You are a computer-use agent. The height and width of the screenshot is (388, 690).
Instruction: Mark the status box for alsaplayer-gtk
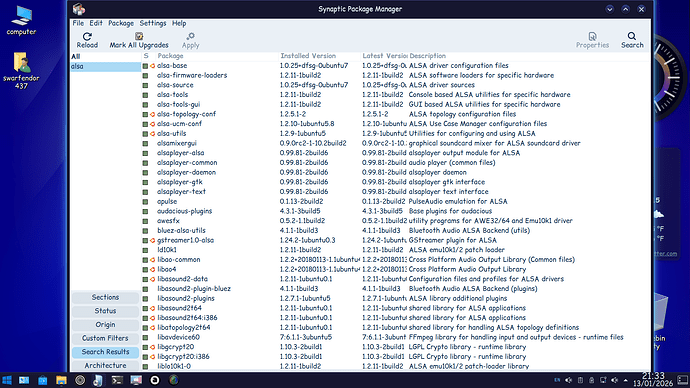pyautogui.click(x=145, y=182)
